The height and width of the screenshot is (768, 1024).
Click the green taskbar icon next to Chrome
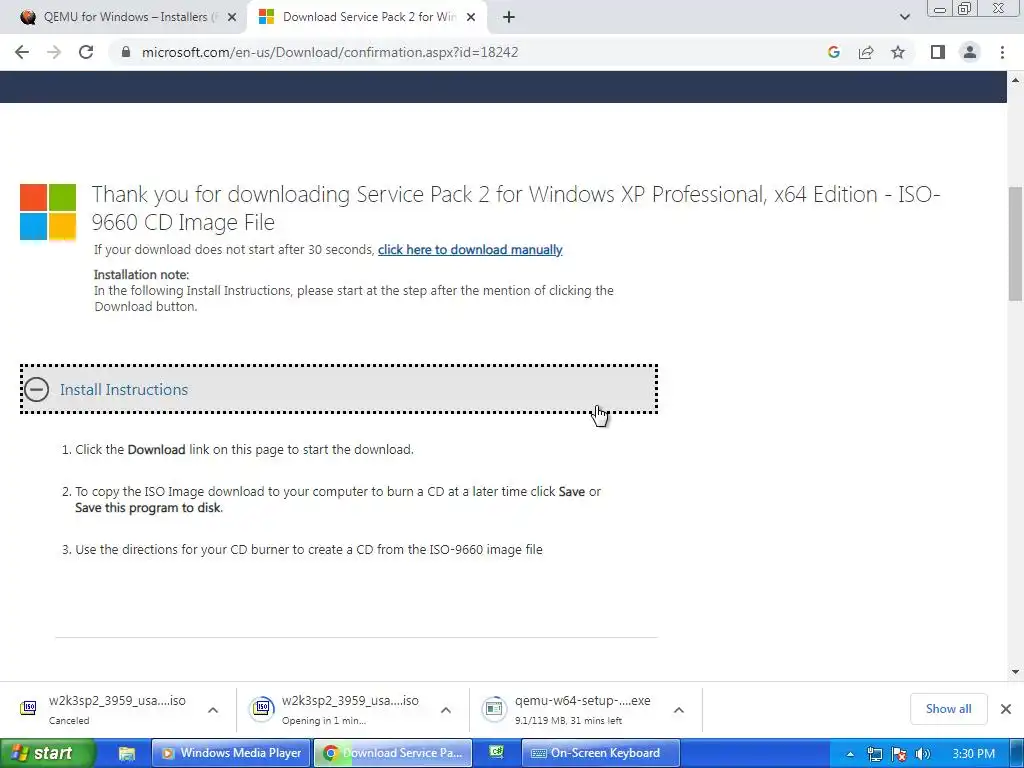497,752
